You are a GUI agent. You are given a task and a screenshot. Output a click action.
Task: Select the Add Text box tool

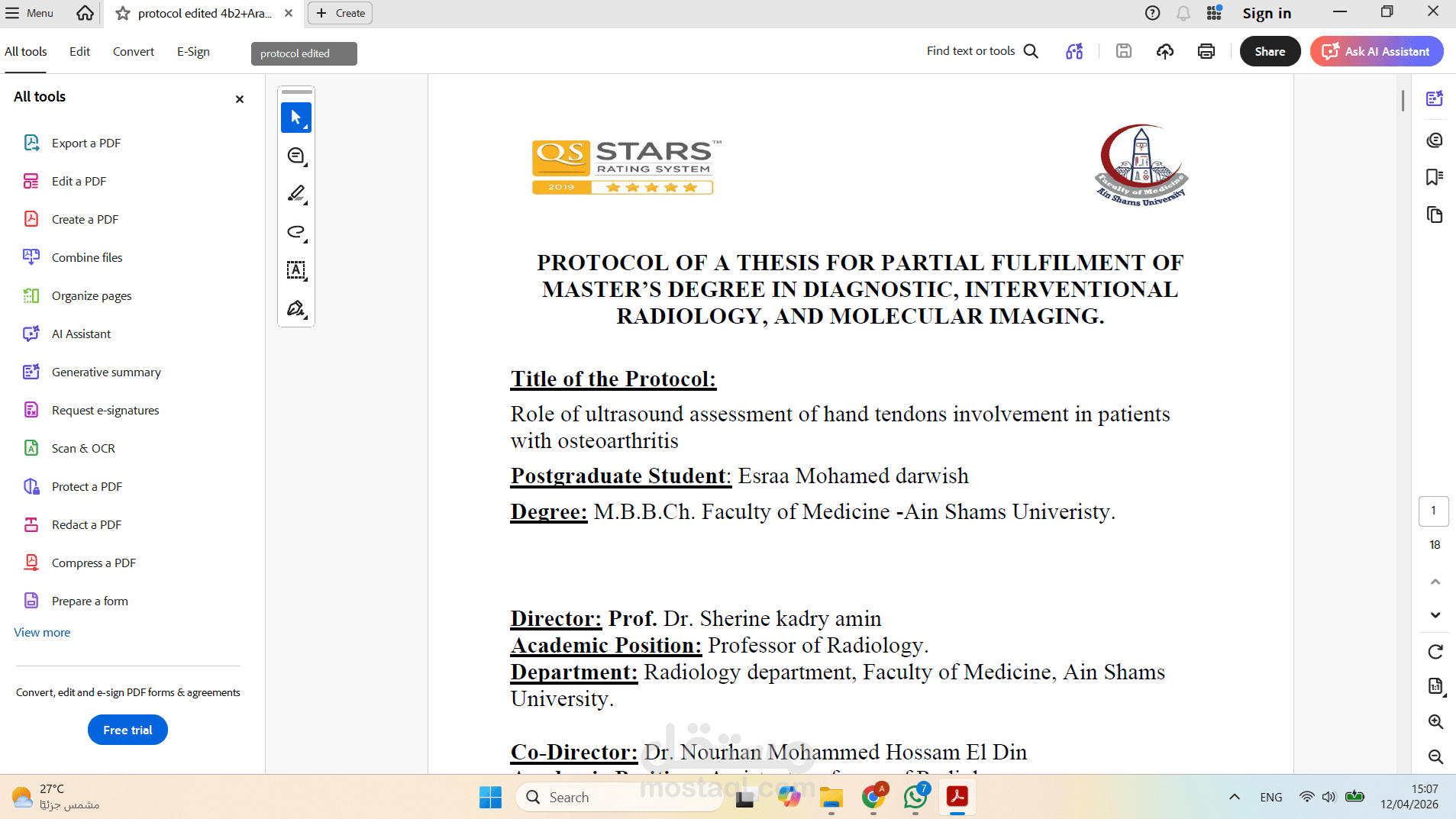295,270
